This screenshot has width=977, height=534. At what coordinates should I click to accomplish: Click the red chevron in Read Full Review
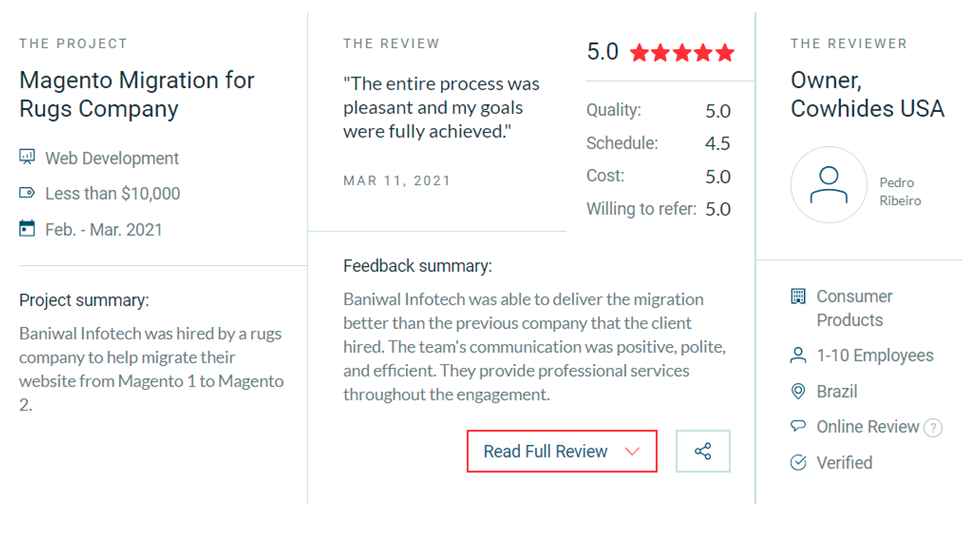coord(632,452)
